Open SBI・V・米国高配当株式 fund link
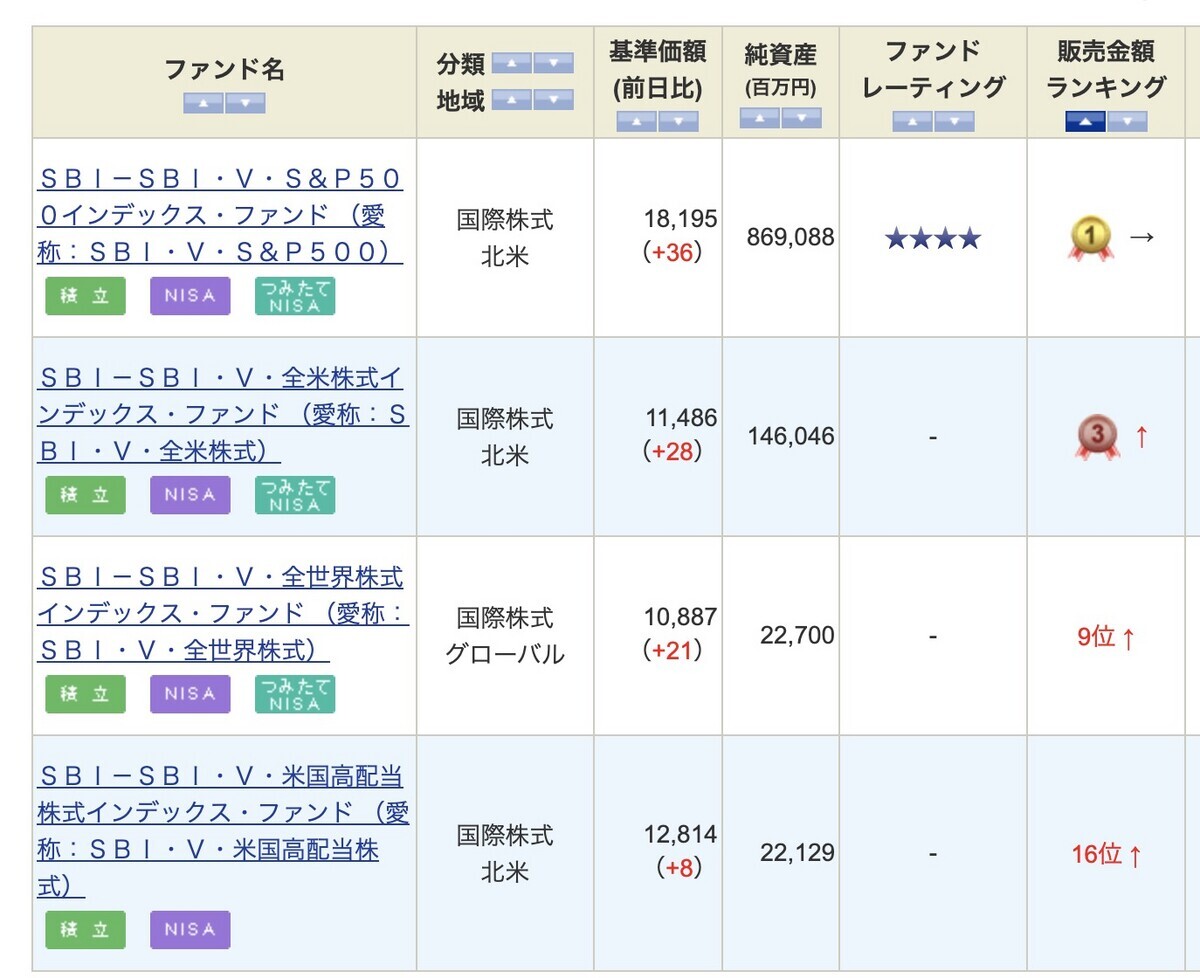1200x978 pixels. tap(222, 830)
